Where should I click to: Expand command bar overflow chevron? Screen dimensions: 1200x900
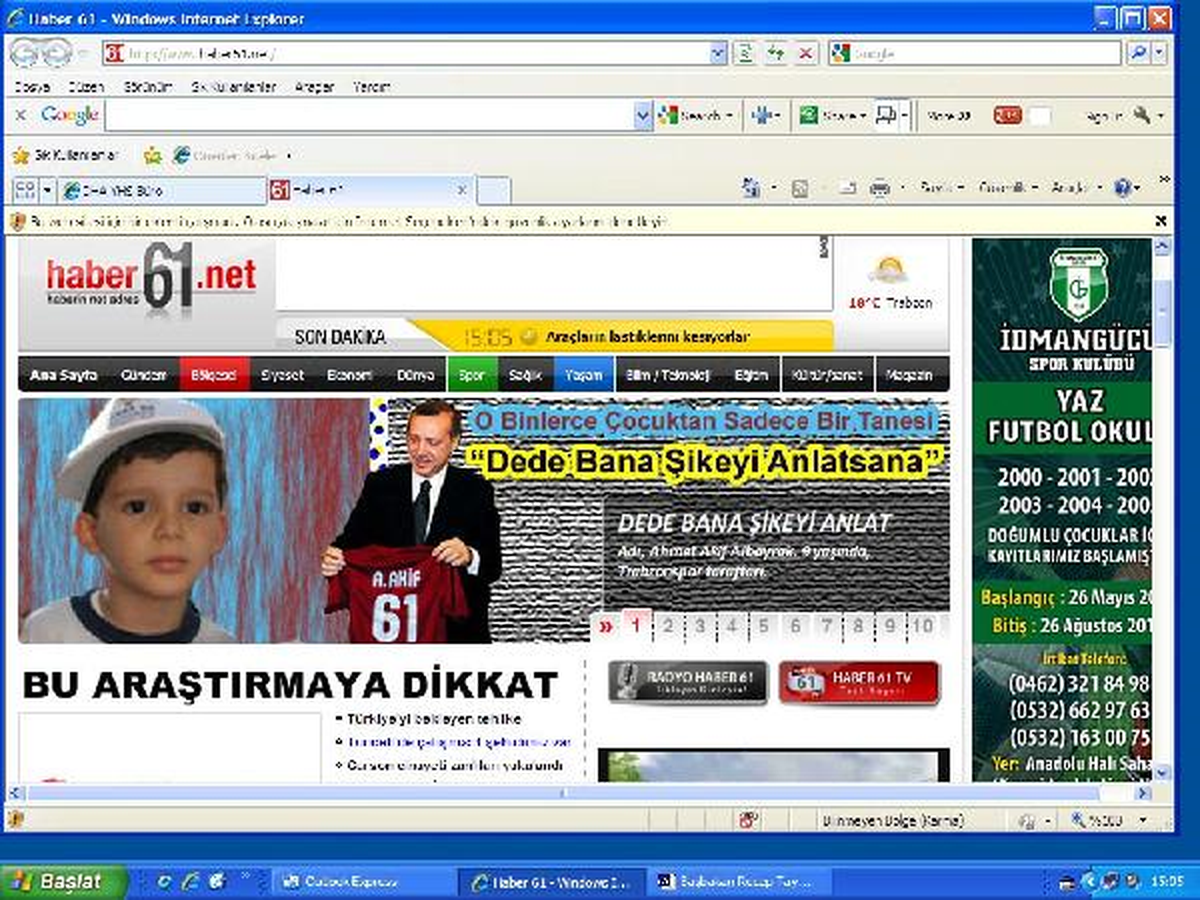tap(1163, 180)
